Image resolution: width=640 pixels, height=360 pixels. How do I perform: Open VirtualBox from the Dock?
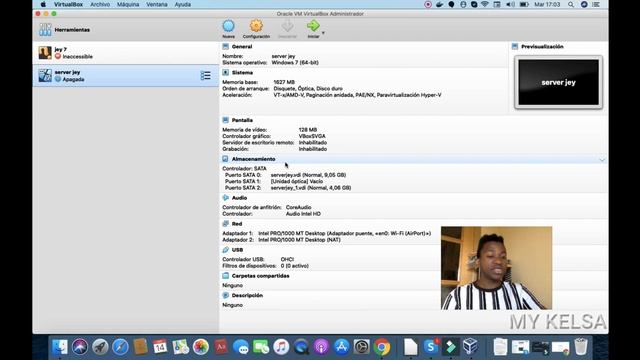(470, 347)
